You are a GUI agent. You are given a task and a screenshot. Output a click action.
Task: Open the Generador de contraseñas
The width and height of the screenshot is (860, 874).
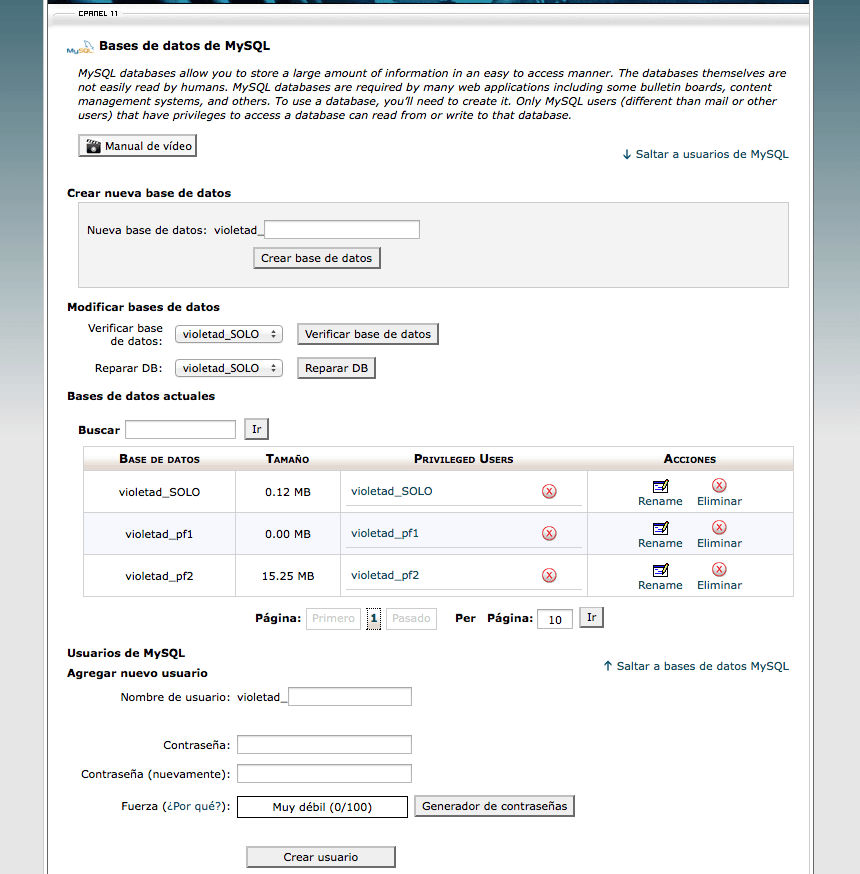click(x=494, y=806)
